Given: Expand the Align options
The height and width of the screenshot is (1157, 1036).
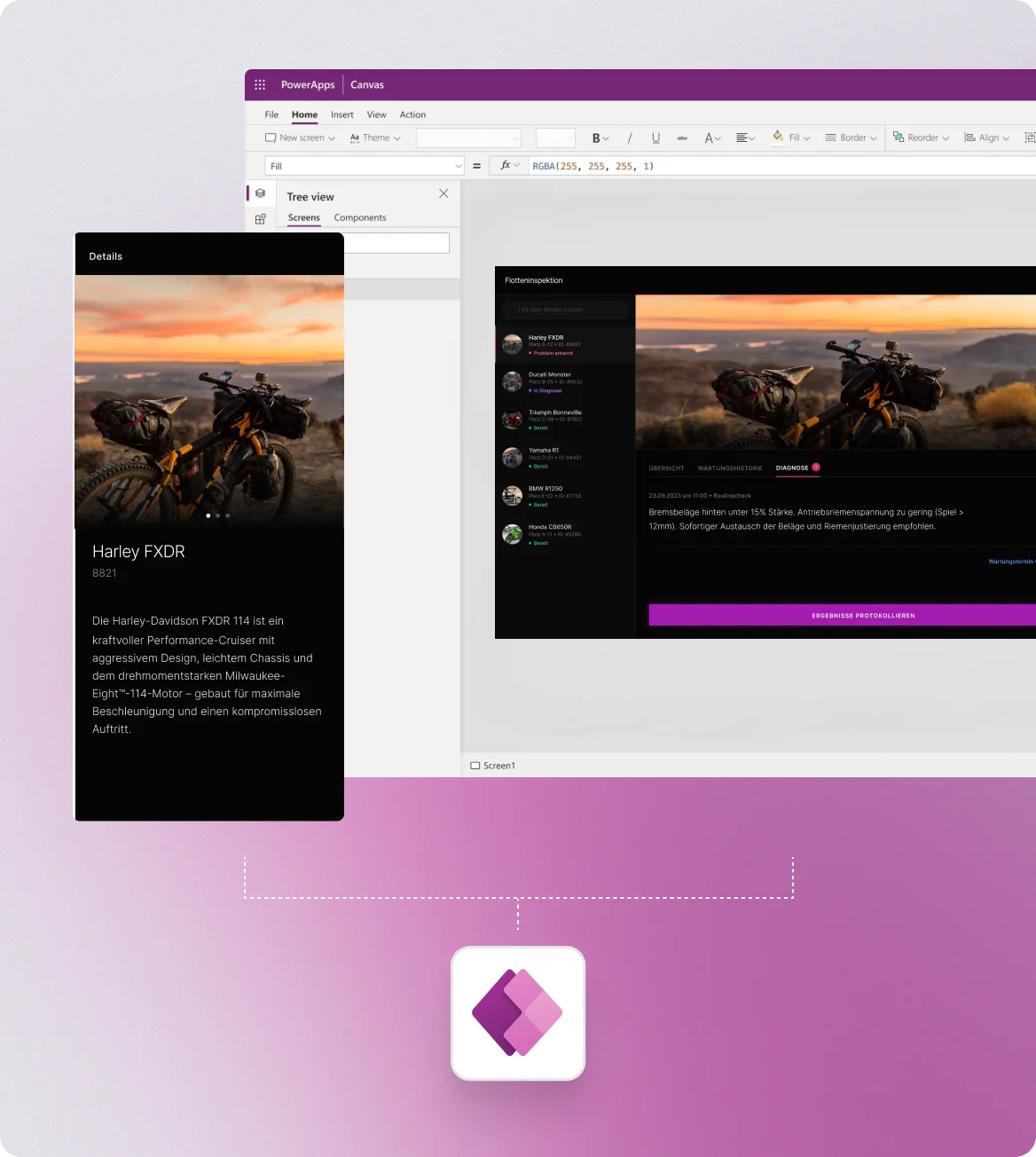Looking at the screenshot, I should [986, 138].
